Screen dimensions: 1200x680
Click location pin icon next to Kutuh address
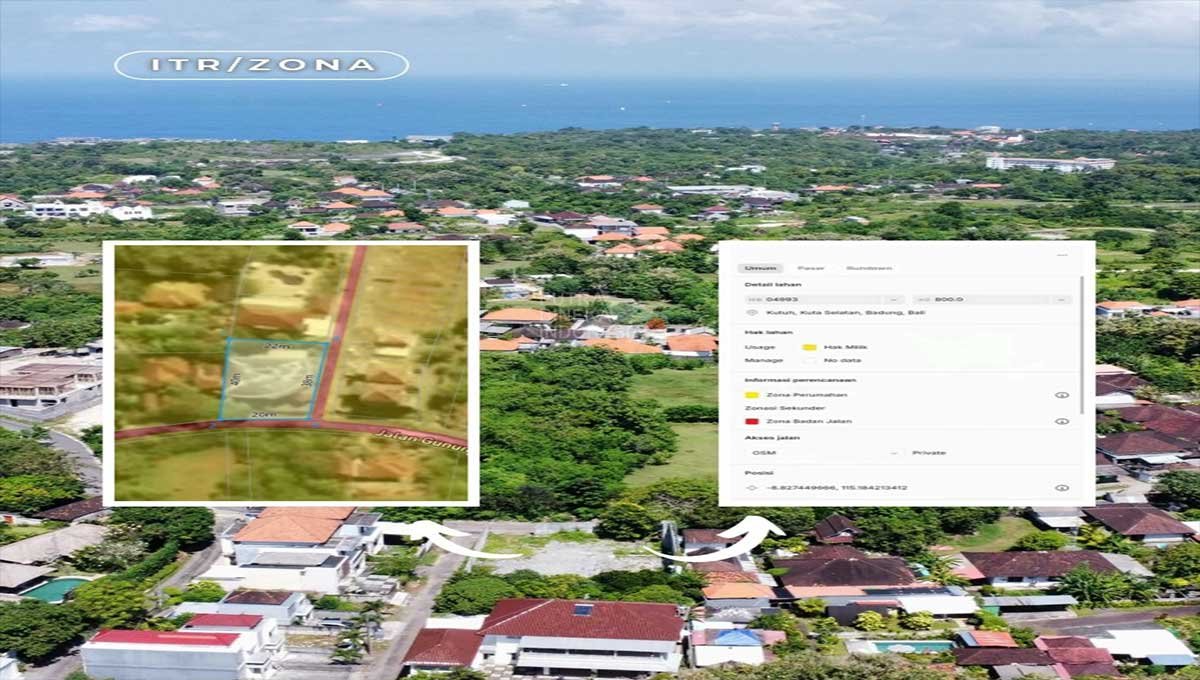pos(752,313)
